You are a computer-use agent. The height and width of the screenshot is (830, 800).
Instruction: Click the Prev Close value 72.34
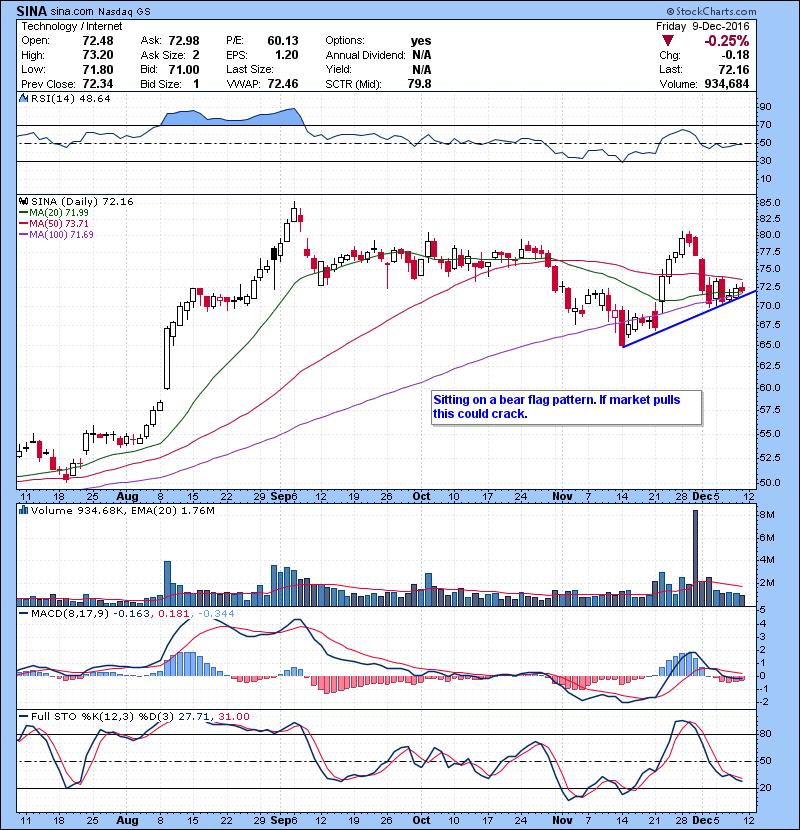[x=98, y=84]
